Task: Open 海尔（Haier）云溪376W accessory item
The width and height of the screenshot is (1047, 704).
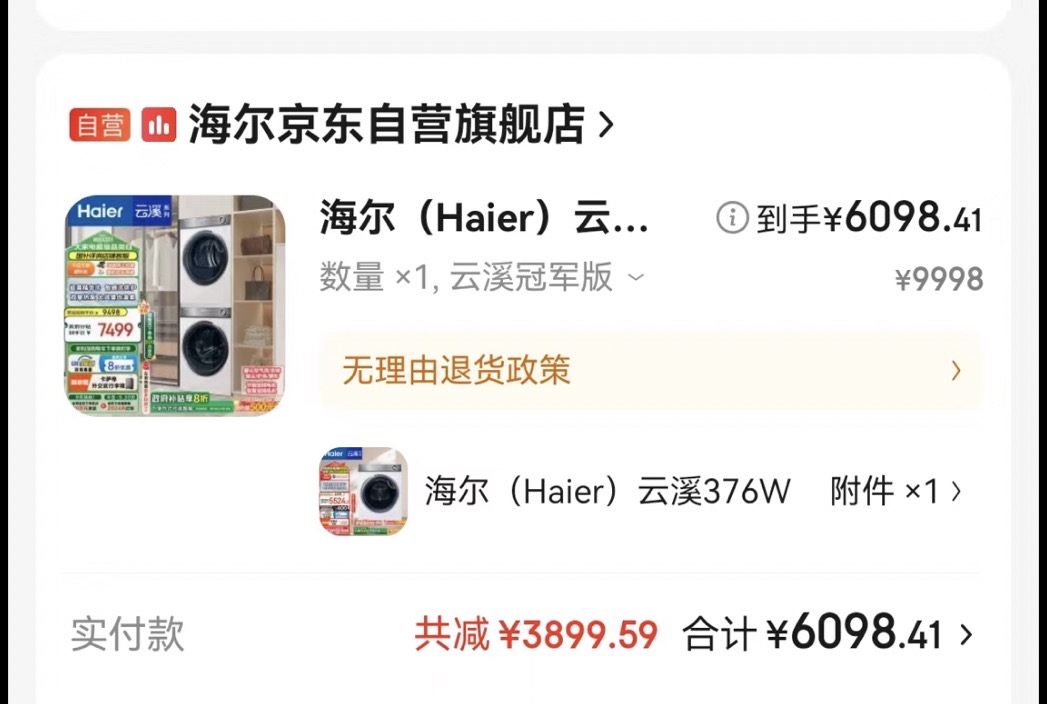Action: click(607, 492)
